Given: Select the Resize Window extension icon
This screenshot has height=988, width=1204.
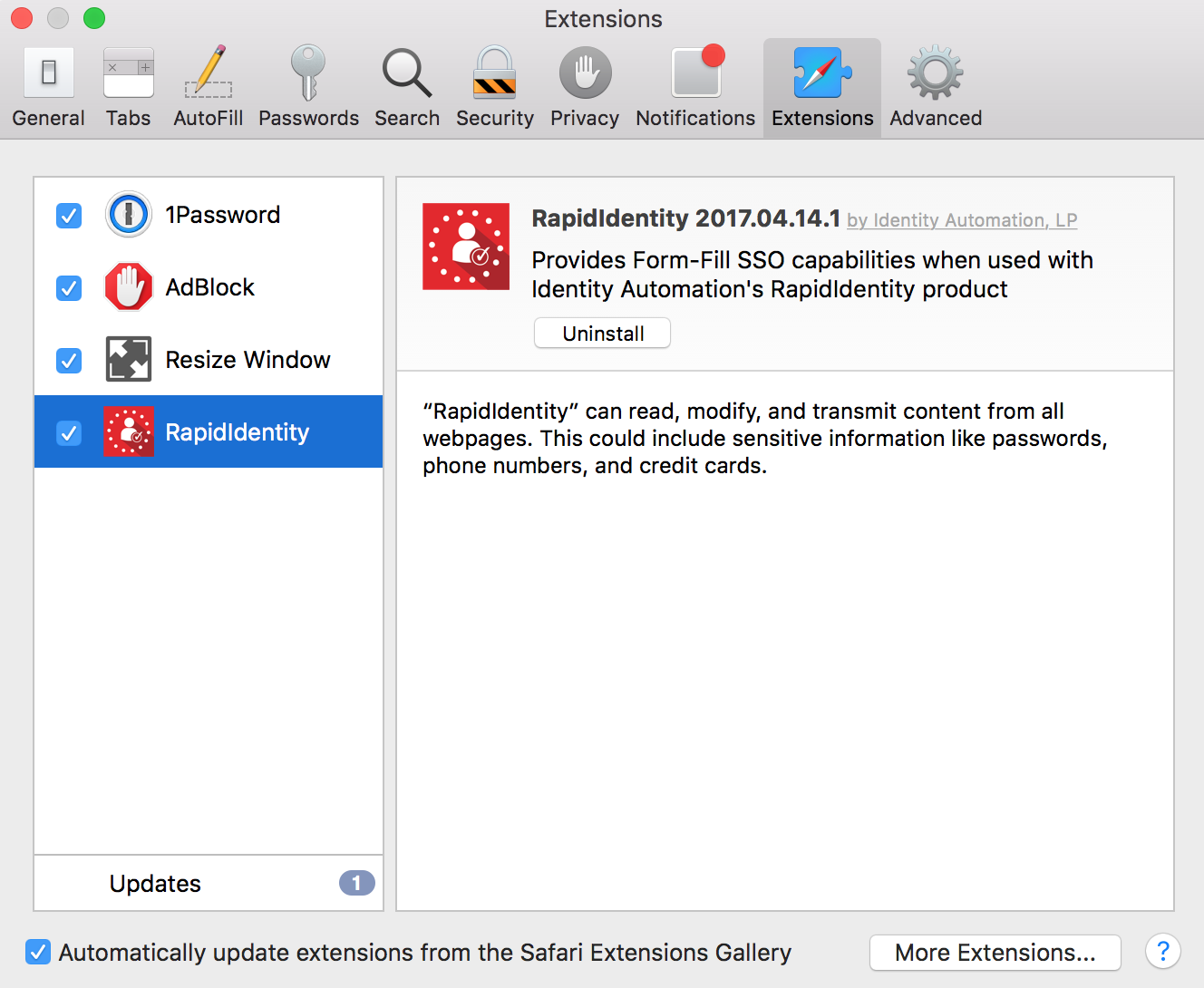Looking at the screenshot, I should [x=129, y=360].
